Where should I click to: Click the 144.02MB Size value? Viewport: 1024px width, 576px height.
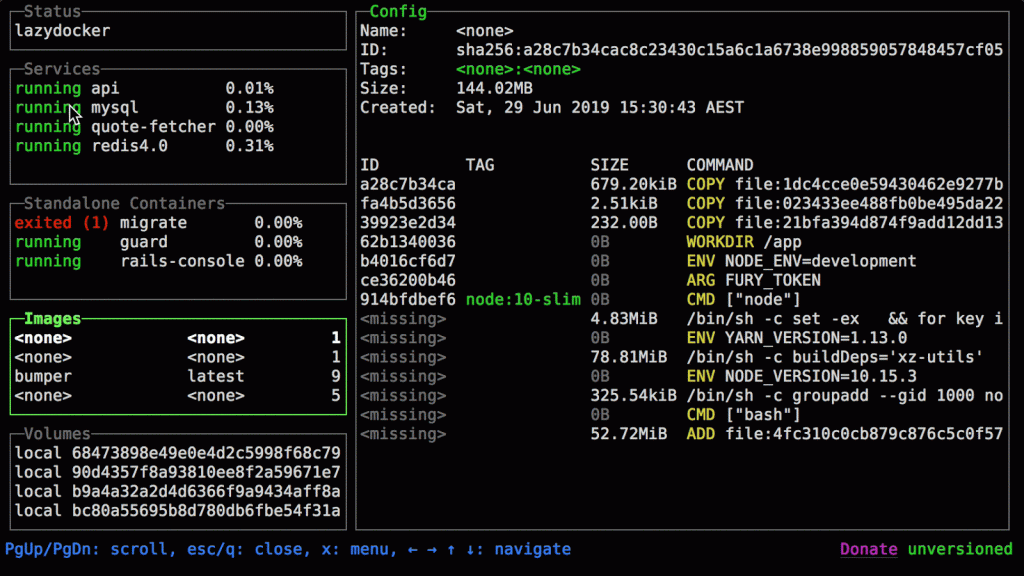494,88
